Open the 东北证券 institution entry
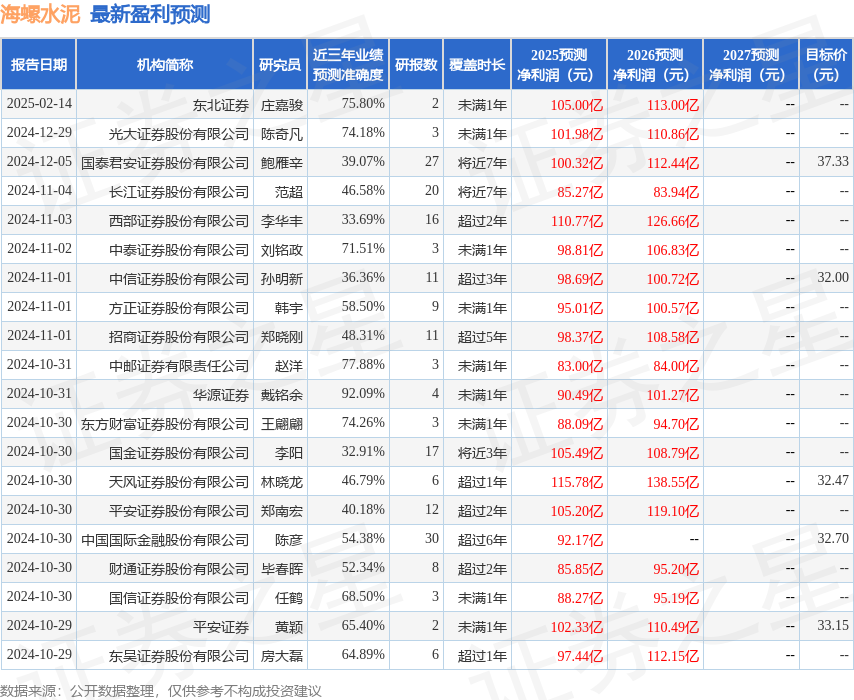The width and height of the screenshot is (854, 700). [221, 105]
